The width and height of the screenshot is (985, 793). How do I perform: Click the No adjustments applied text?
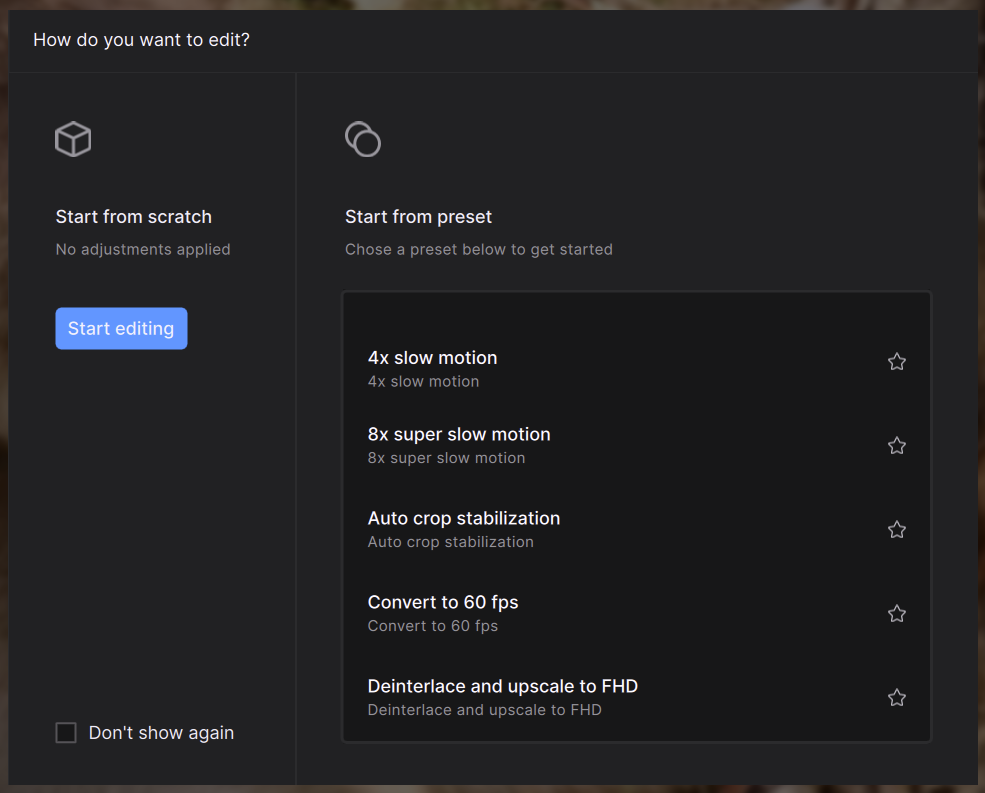[143, 249]
